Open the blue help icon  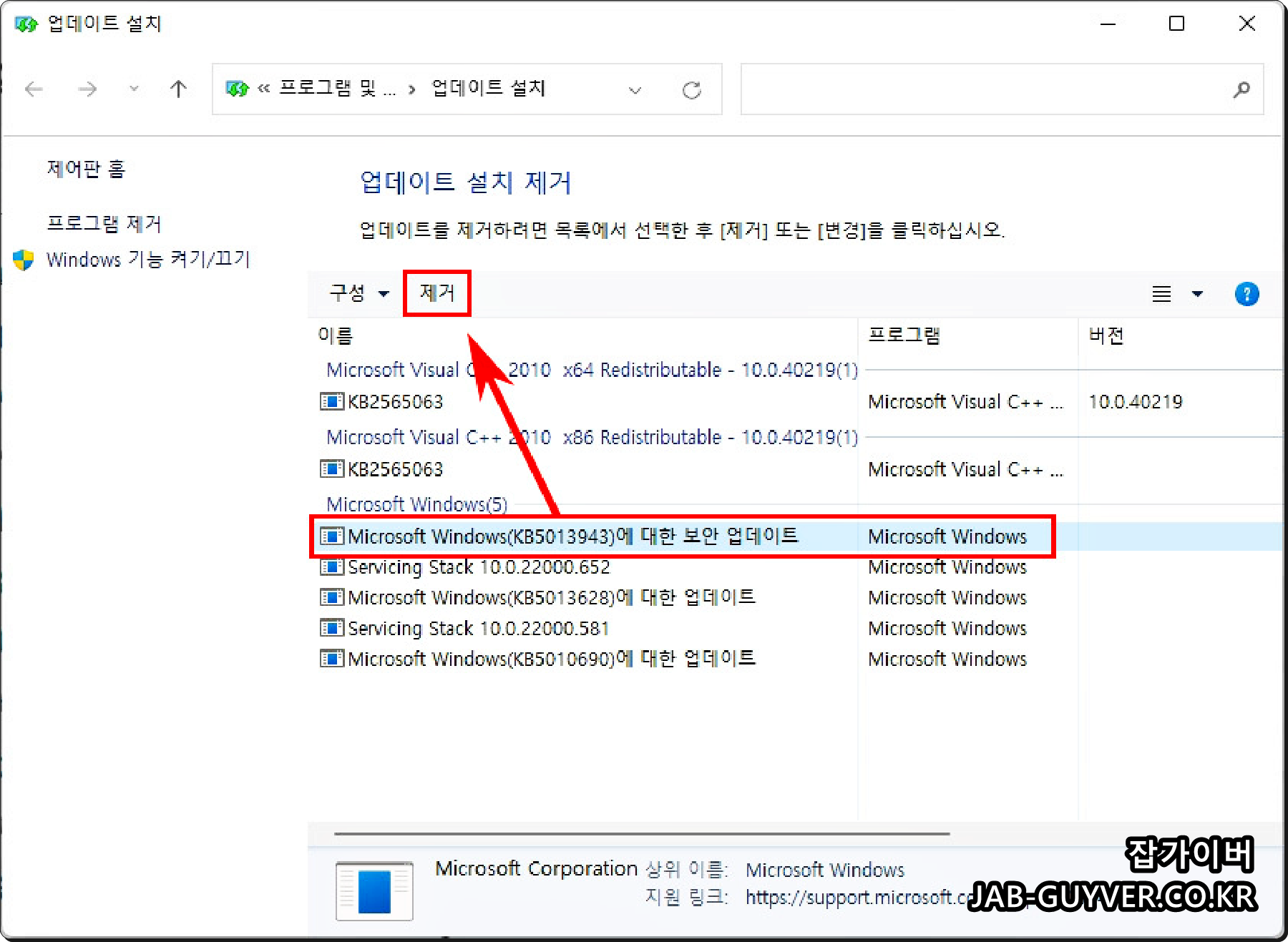pyautogui.click(x=1246, y=294)
